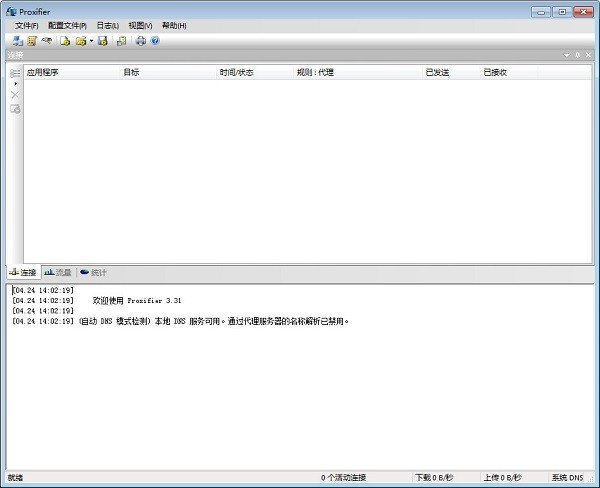
Task: Click the list view icon in connections sidebar
Action: (15, 73)
